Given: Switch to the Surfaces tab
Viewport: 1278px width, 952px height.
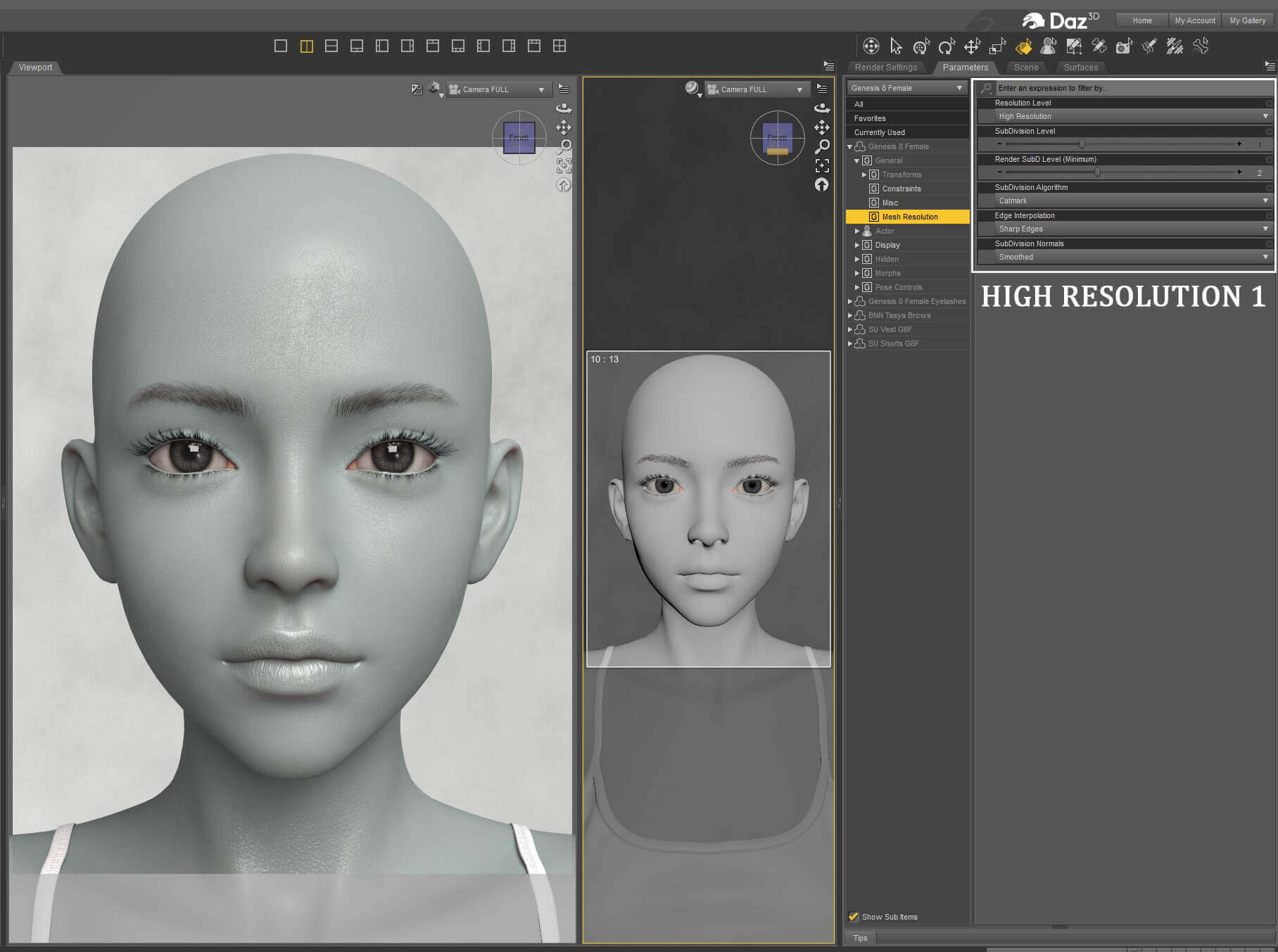Looking at the screenshot, I should click(1080, 68).
